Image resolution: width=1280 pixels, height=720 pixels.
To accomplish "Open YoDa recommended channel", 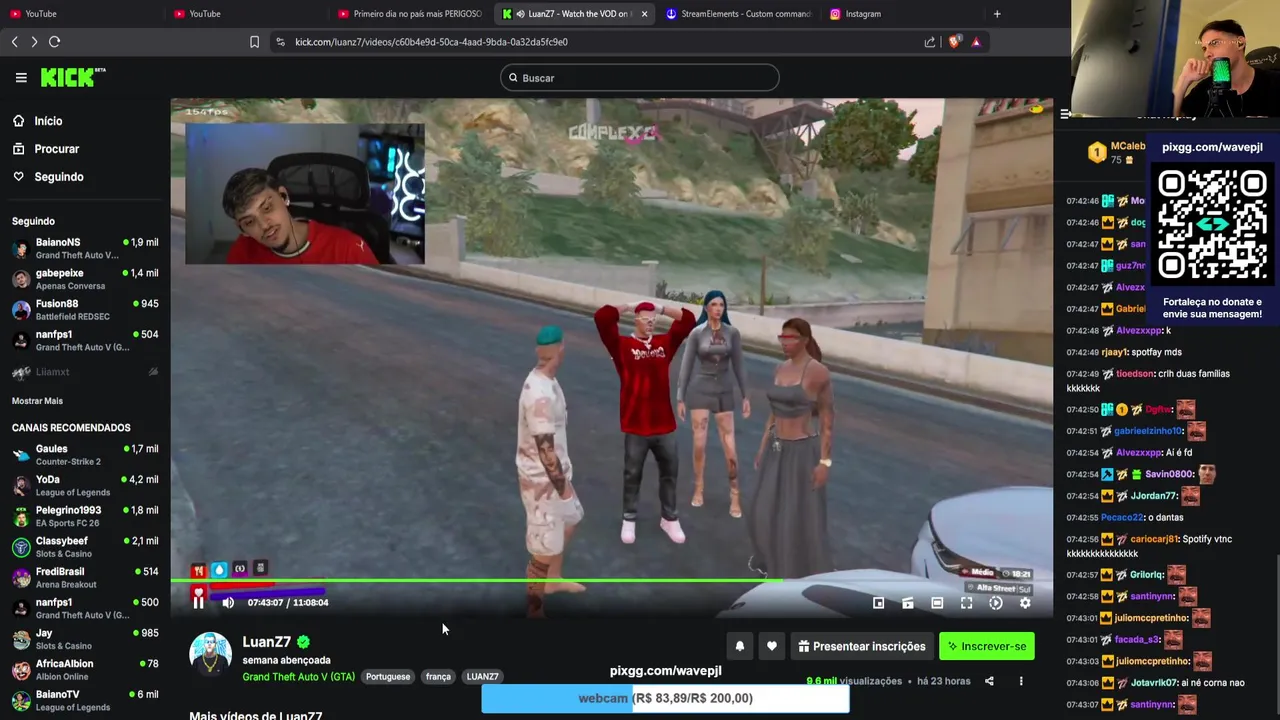I will 85,486.
